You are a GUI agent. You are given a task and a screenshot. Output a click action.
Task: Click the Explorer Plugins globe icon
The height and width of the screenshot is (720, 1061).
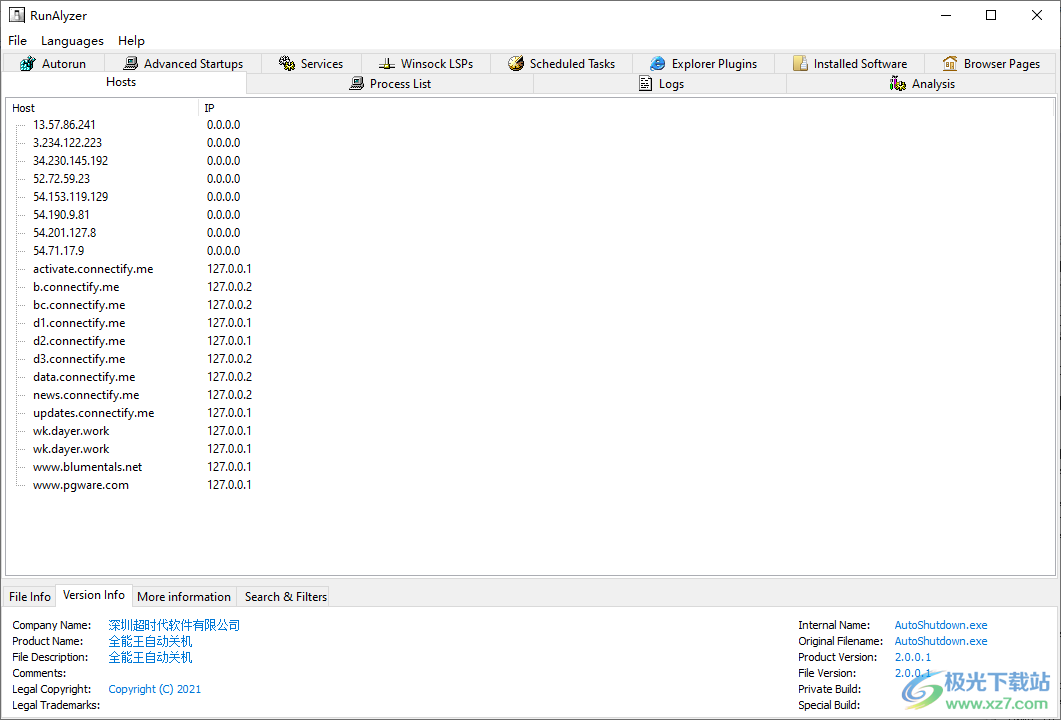657,63
